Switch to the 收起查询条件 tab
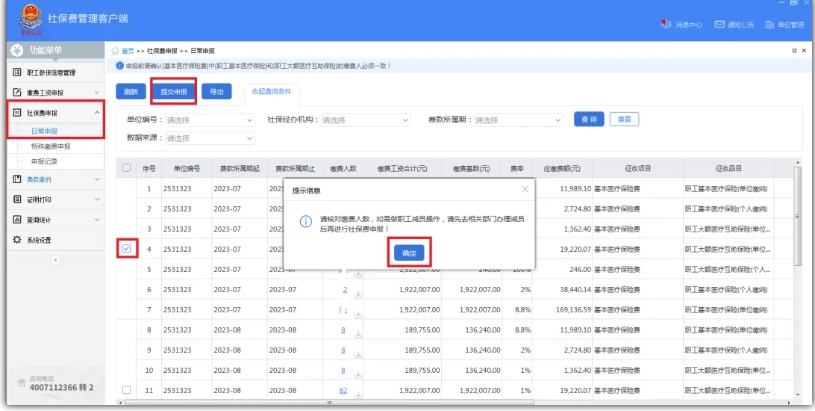815x411 pixels. click(x=271, y=91)
